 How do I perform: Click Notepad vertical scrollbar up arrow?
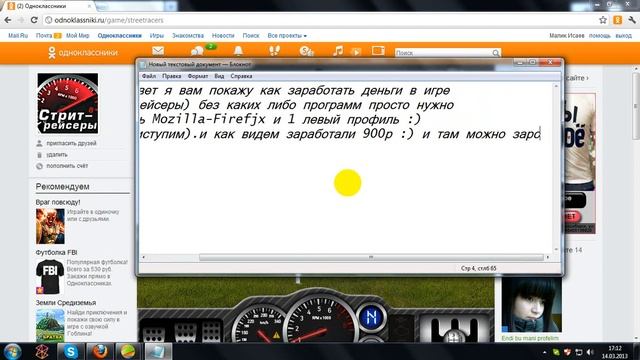coord(556,87)
